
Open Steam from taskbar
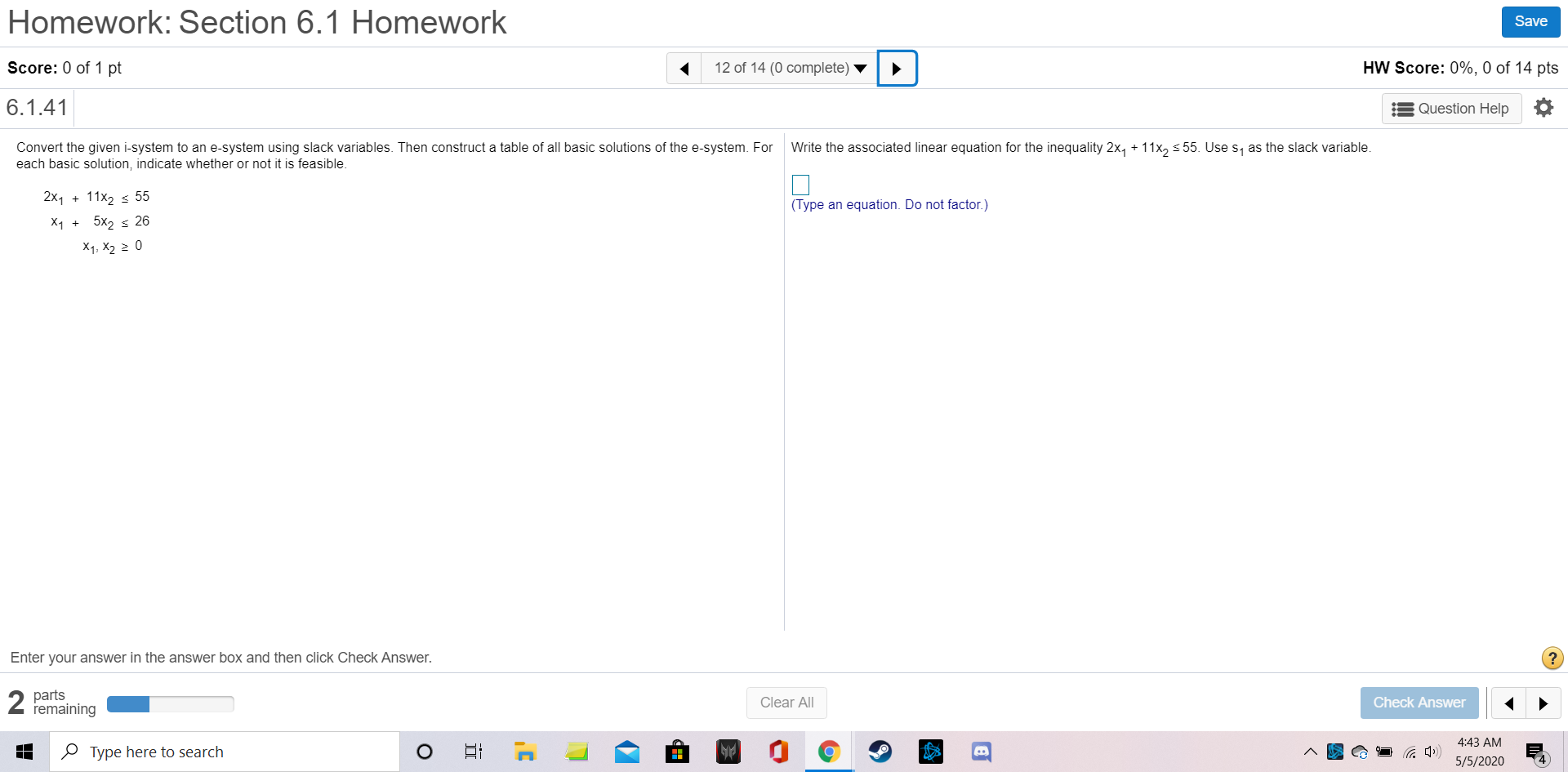point(880,752)
